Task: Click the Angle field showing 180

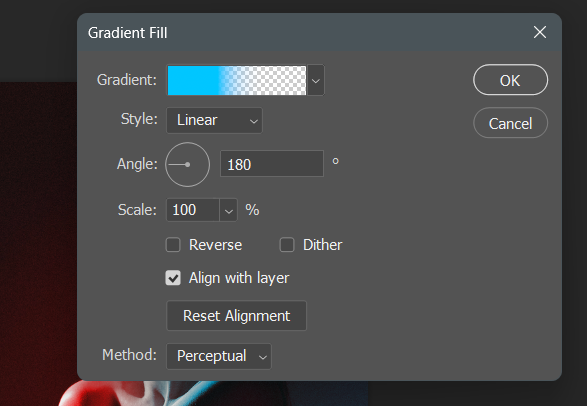Action: tap(272, 164)
